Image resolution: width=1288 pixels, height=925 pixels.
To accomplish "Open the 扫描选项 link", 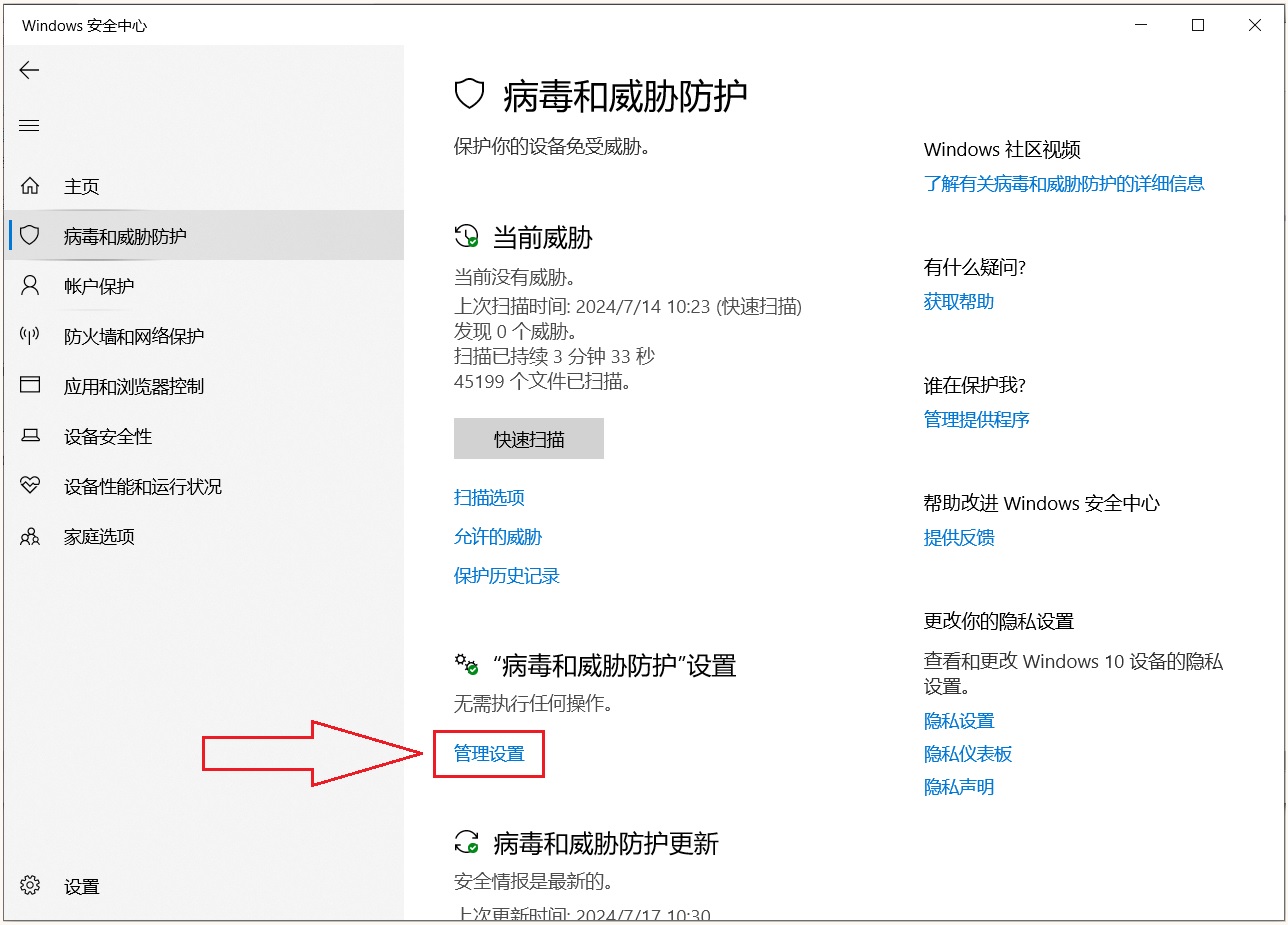I will click(x=489, y=498).
